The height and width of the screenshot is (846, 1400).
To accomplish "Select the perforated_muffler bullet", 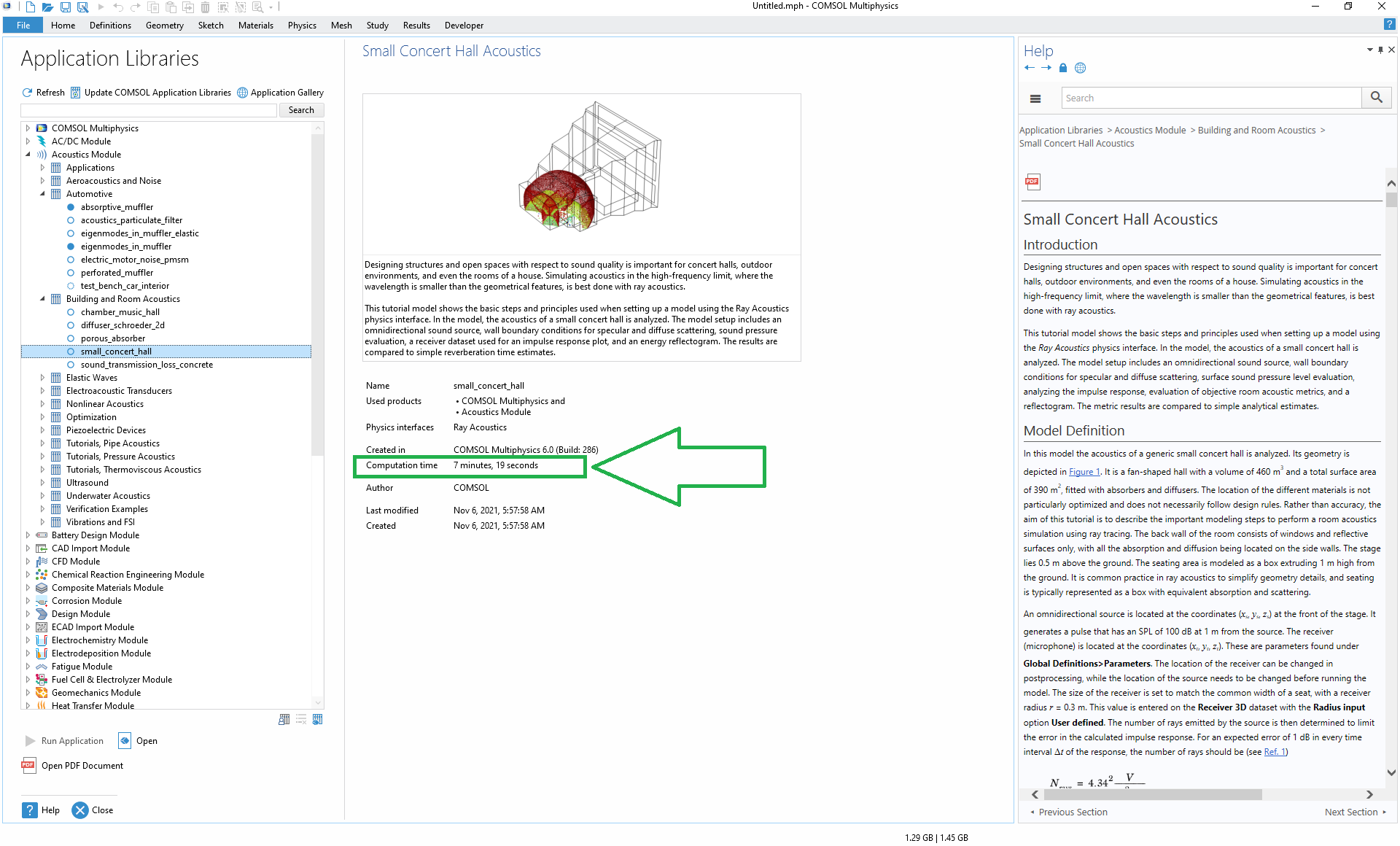I will point(71,273).
